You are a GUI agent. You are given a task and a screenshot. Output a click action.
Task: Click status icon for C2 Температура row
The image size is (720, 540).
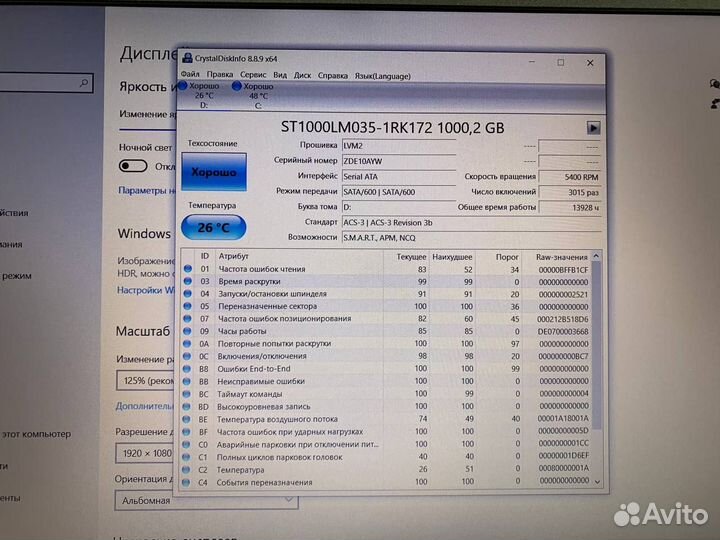pyautogui.click(x=186, y=470)
